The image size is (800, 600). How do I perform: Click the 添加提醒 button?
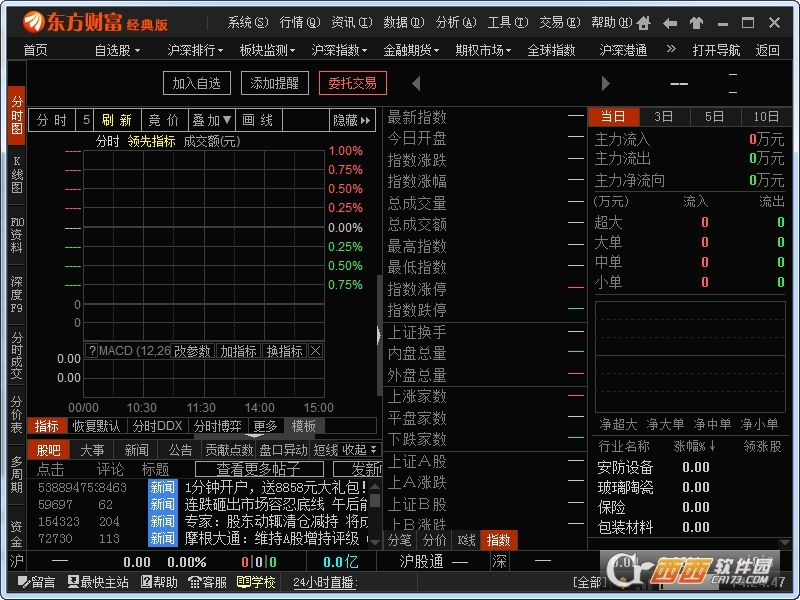point(274,83)
